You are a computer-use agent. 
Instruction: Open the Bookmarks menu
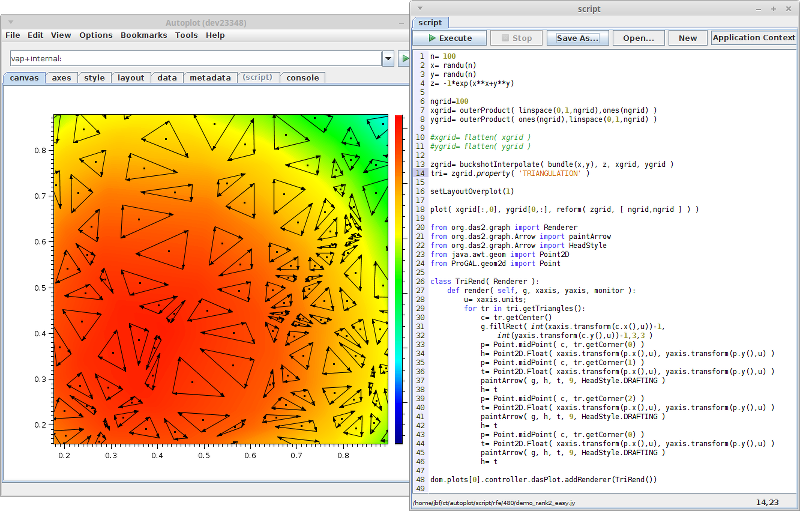coord(143,35)
